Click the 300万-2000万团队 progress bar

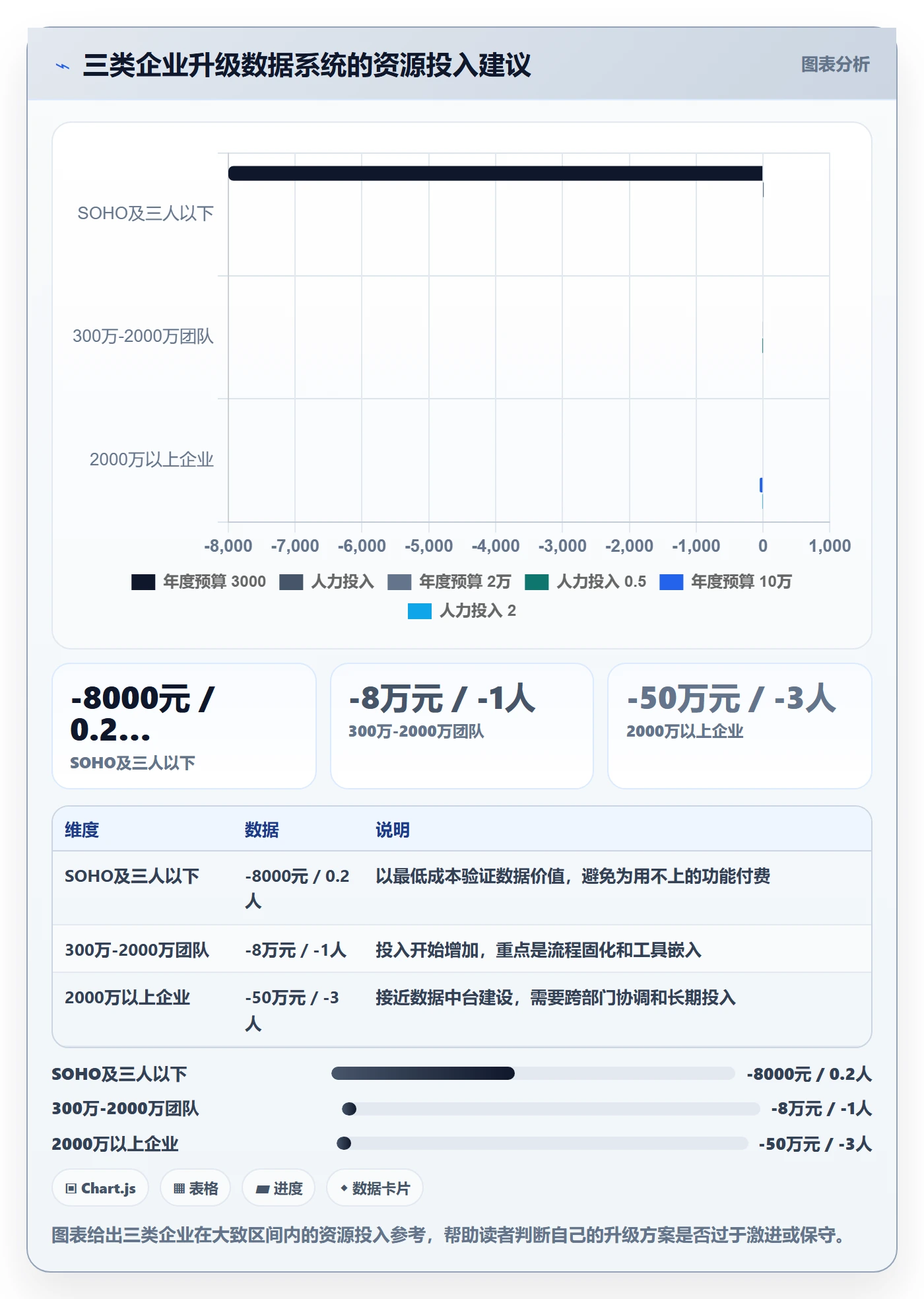(551, 1109)
